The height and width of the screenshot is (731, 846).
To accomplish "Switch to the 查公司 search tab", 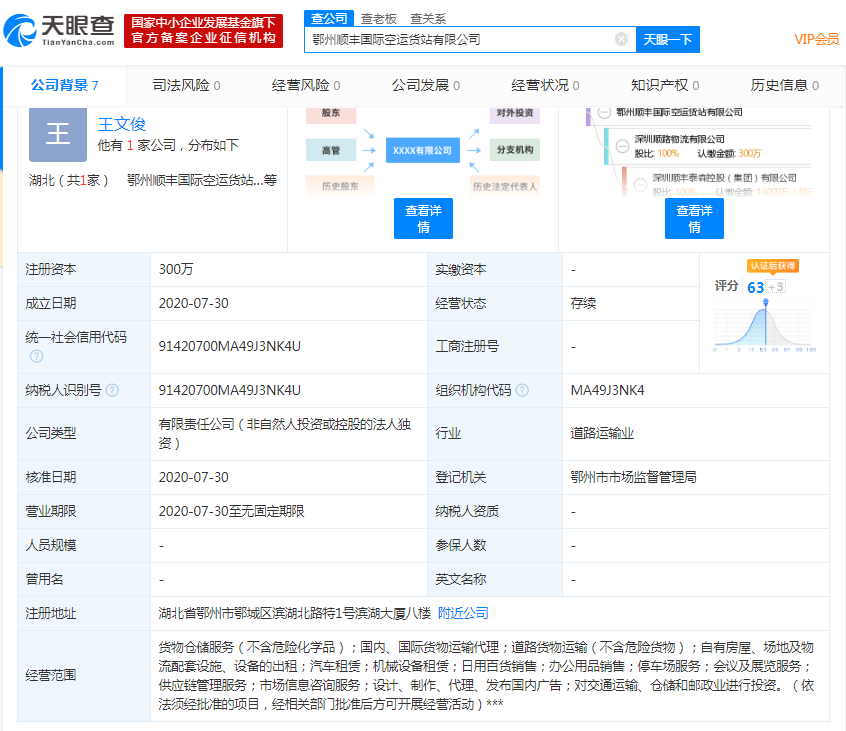I will (329, 18).
